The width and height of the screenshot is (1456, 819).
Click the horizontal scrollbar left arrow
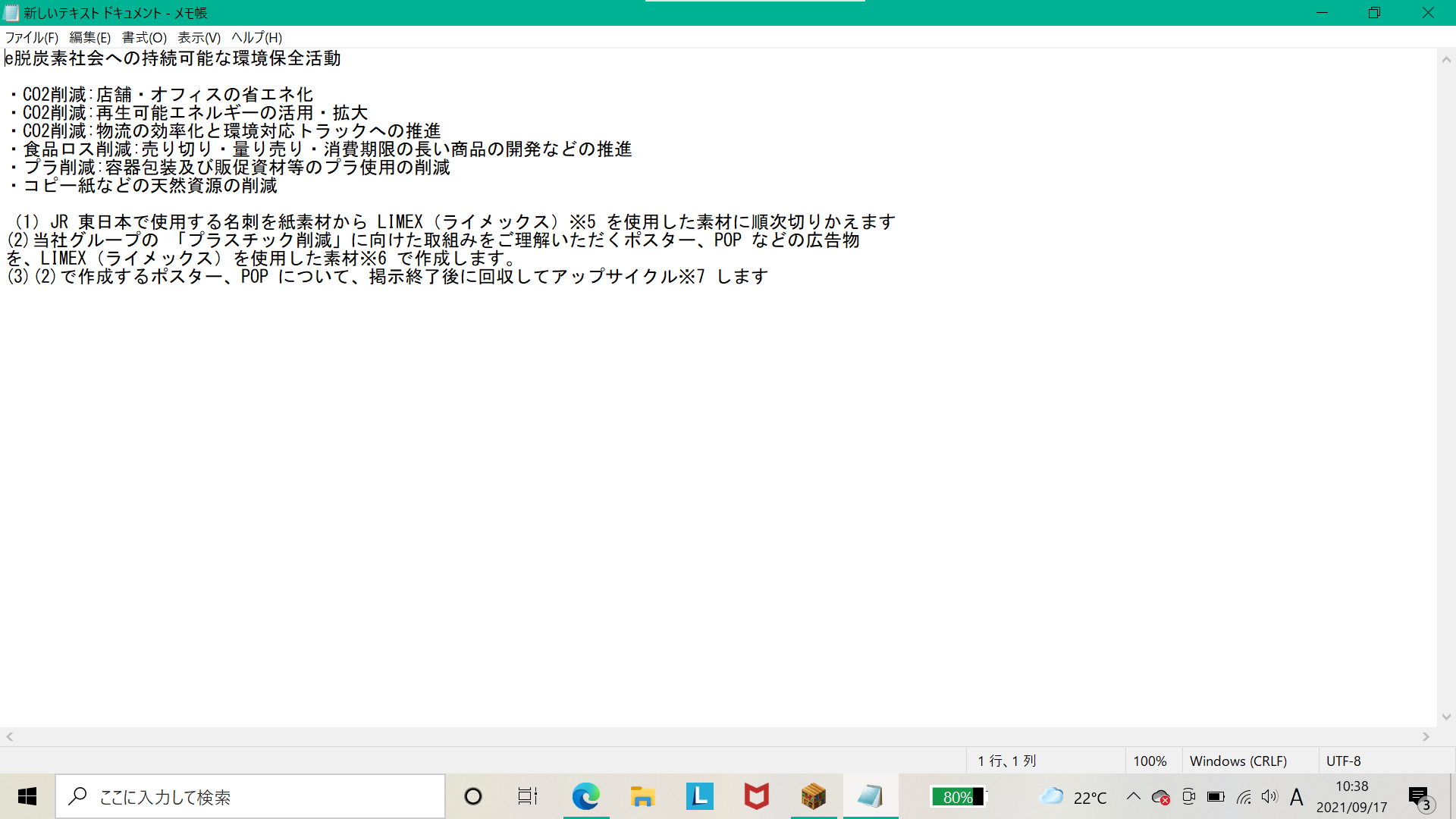(10, 736)
